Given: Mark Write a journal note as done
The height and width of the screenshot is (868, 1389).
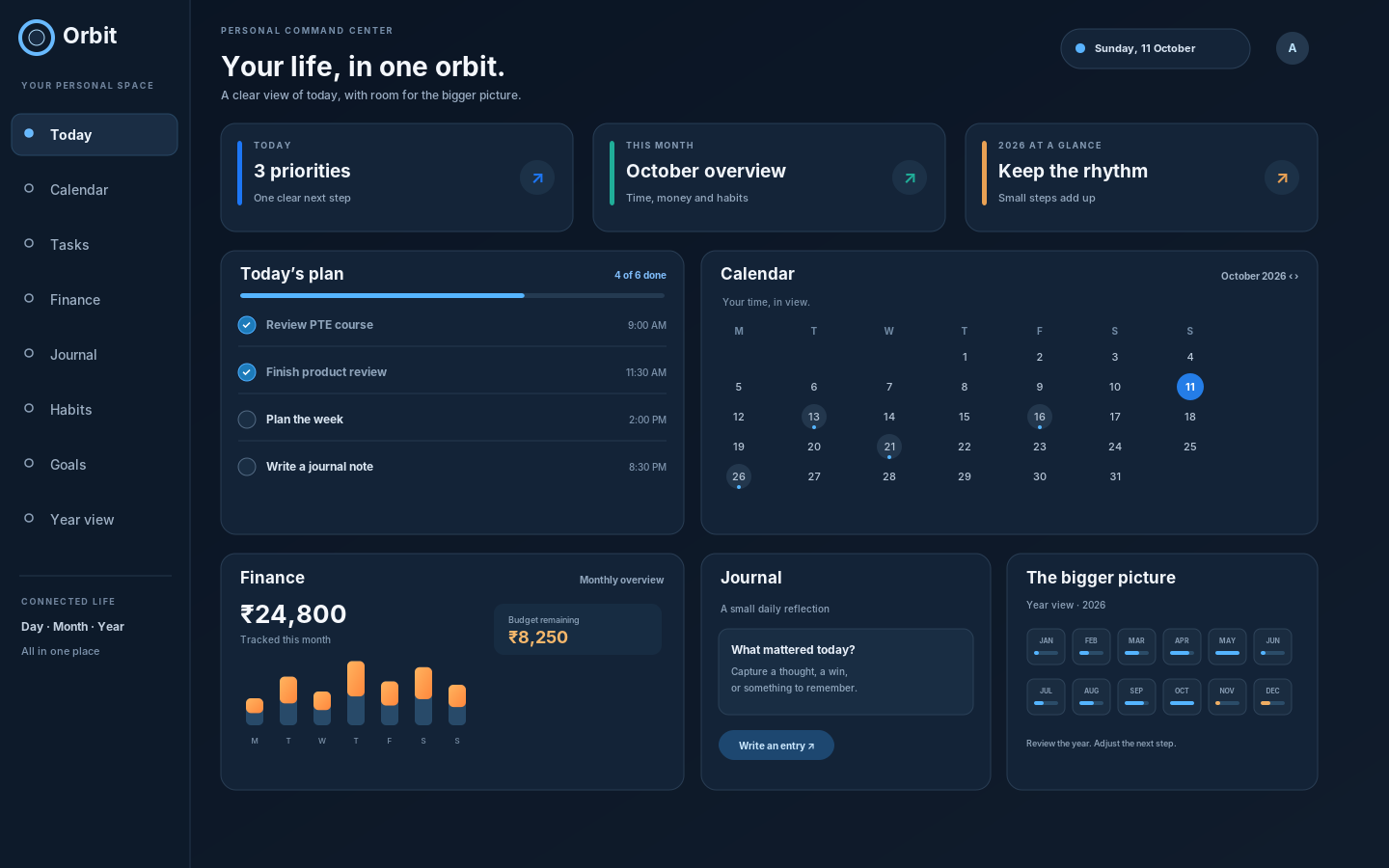Looking at the screenshot, I should point(247,467).
